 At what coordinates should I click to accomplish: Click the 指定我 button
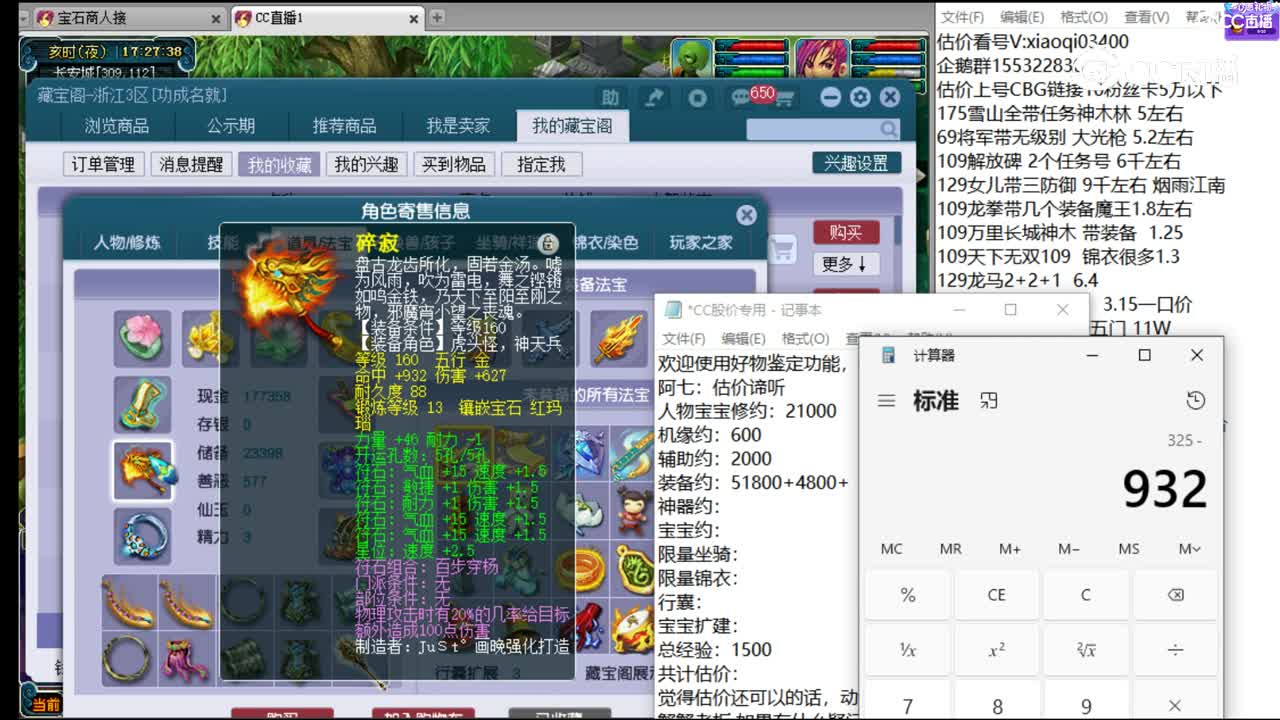click(541, 165)
